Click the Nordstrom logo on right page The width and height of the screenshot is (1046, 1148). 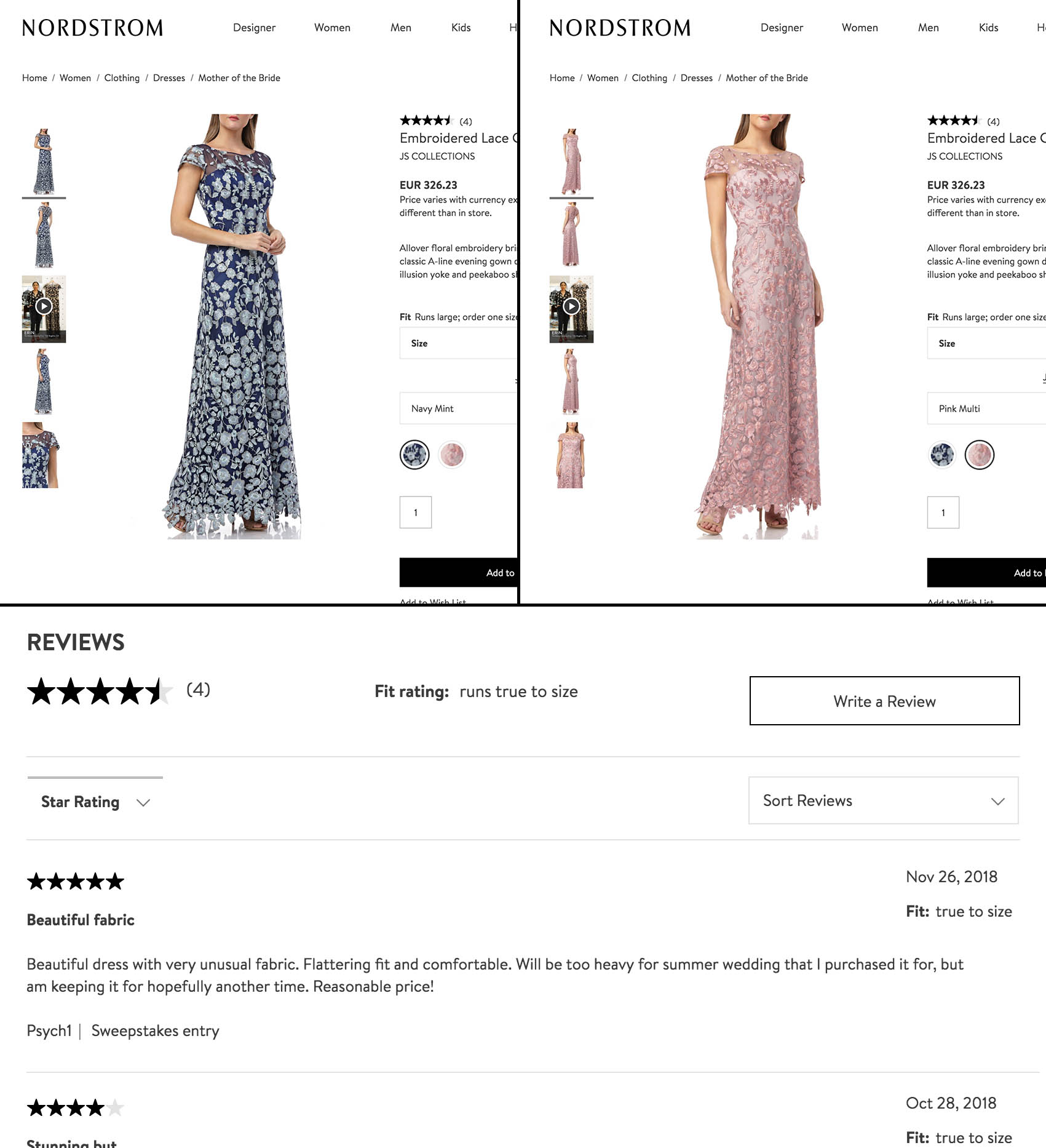(620, 28)
